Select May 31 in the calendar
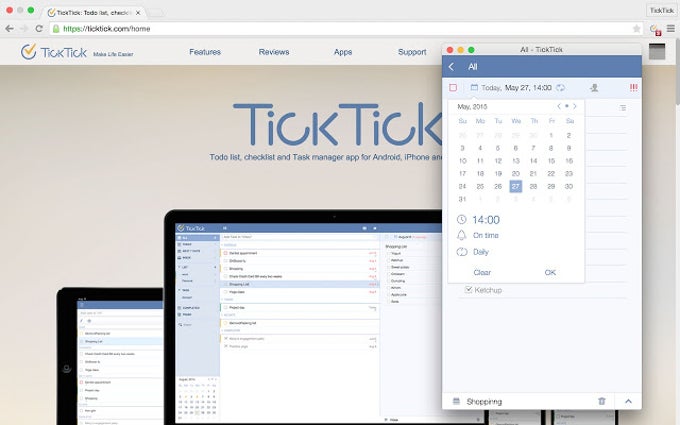680x425 pixels. [x=462, y=199]
